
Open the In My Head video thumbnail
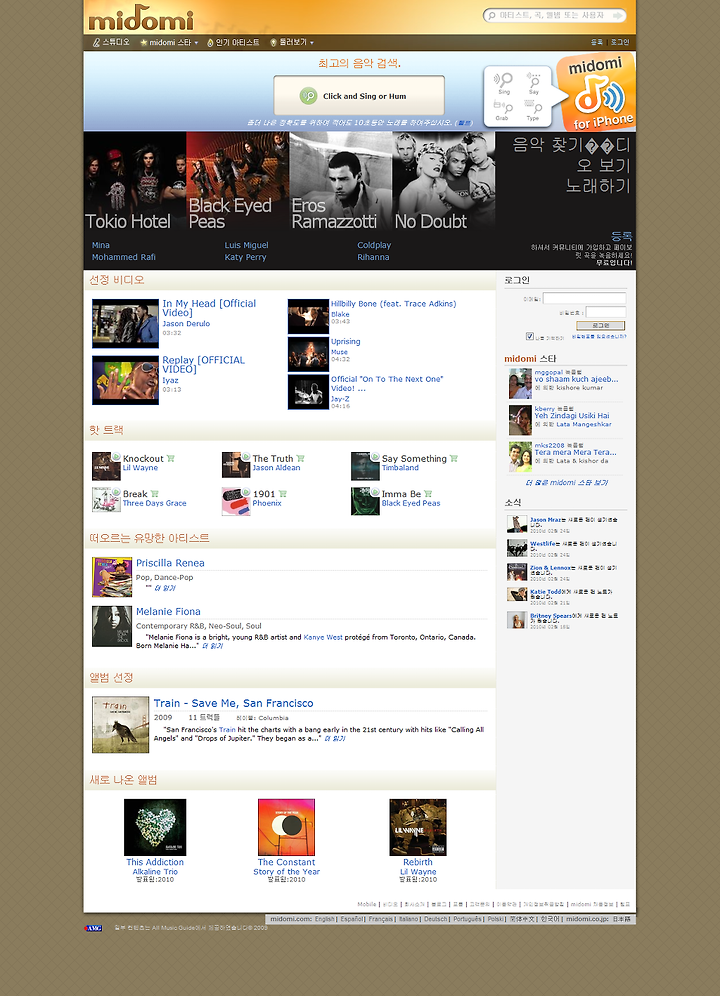pos(125,323)
